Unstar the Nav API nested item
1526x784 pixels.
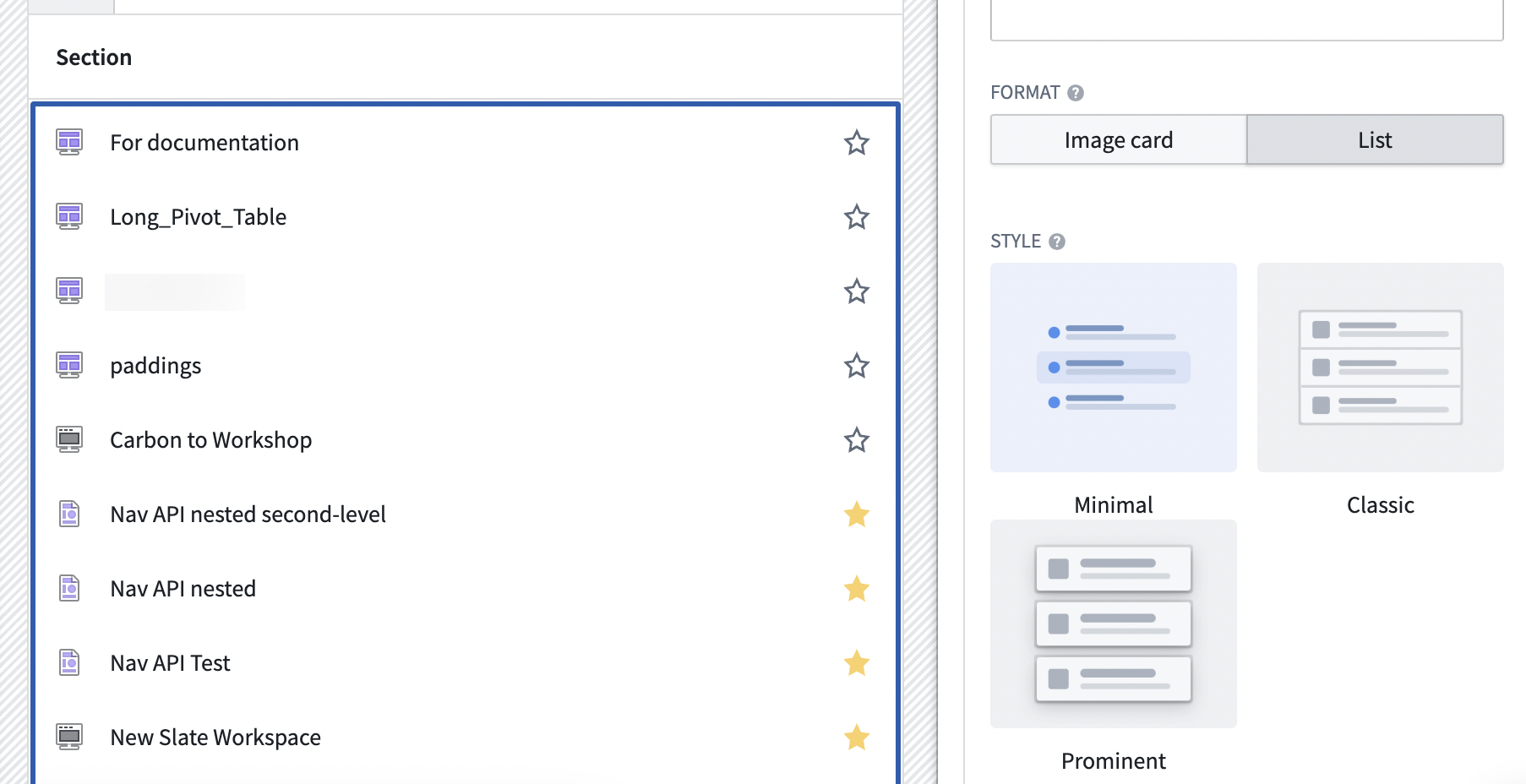click(856, 589)
